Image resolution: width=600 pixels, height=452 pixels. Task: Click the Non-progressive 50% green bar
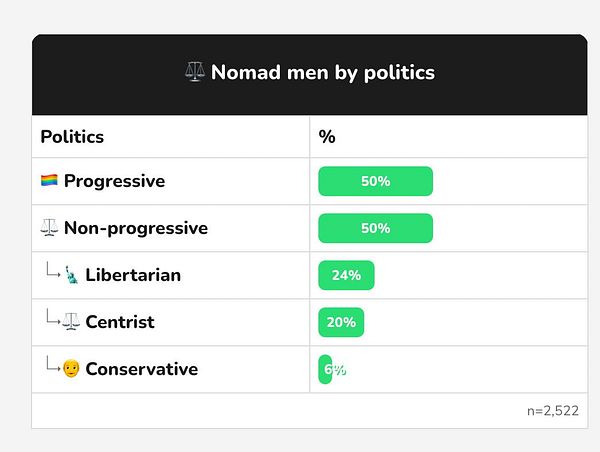(x=375, y=228)
